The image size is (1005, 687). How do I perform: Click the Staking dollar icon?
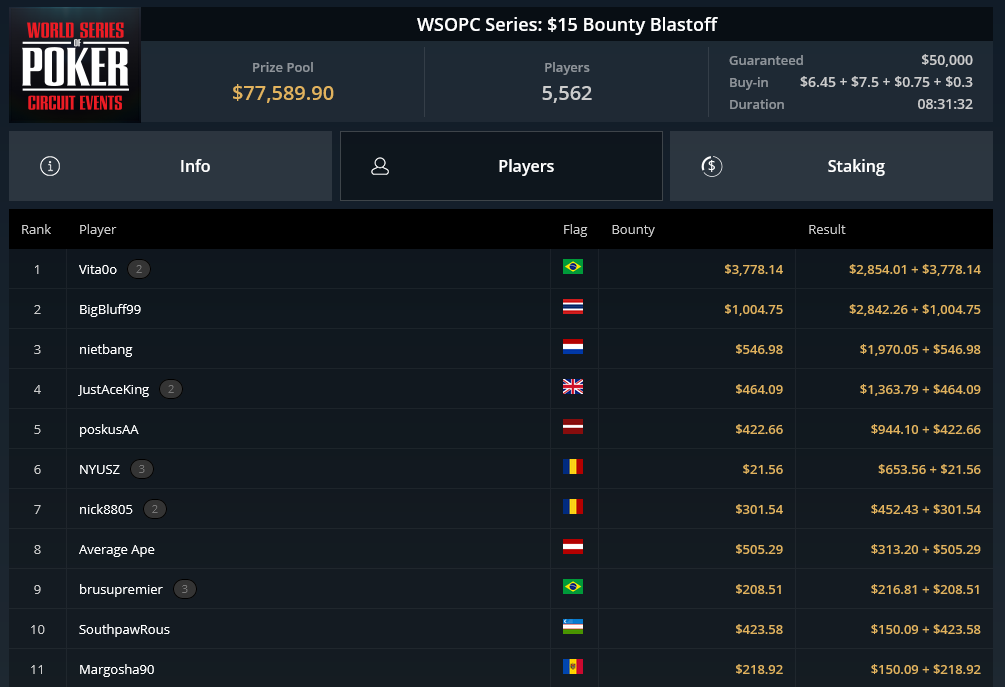711,166
